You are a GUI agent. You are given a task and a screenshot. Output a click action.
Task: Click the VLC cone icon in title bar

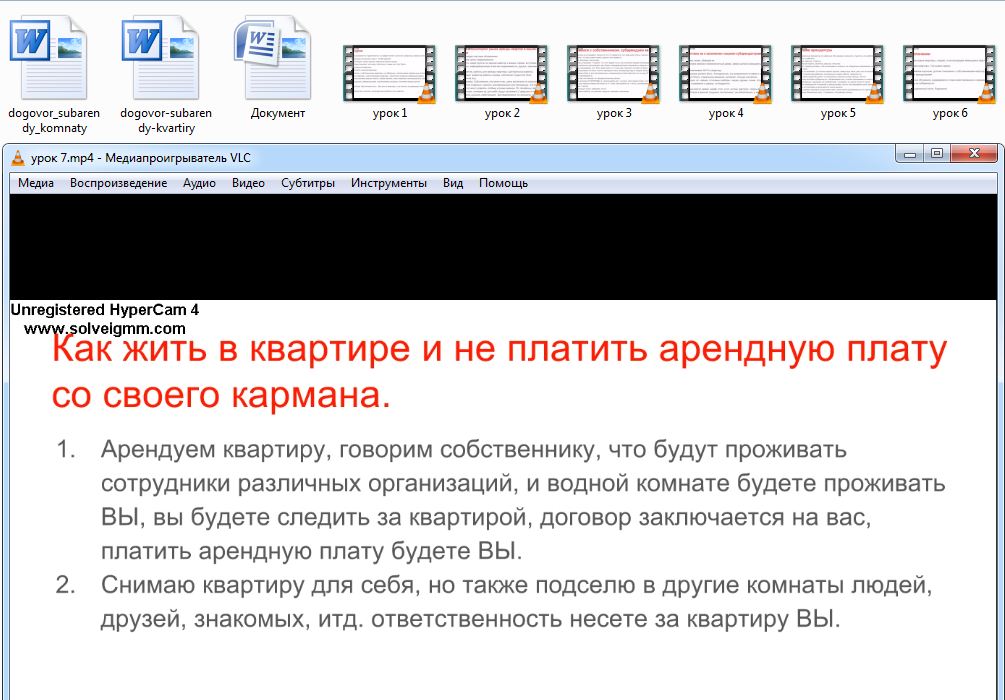click(x=18, y=158)
